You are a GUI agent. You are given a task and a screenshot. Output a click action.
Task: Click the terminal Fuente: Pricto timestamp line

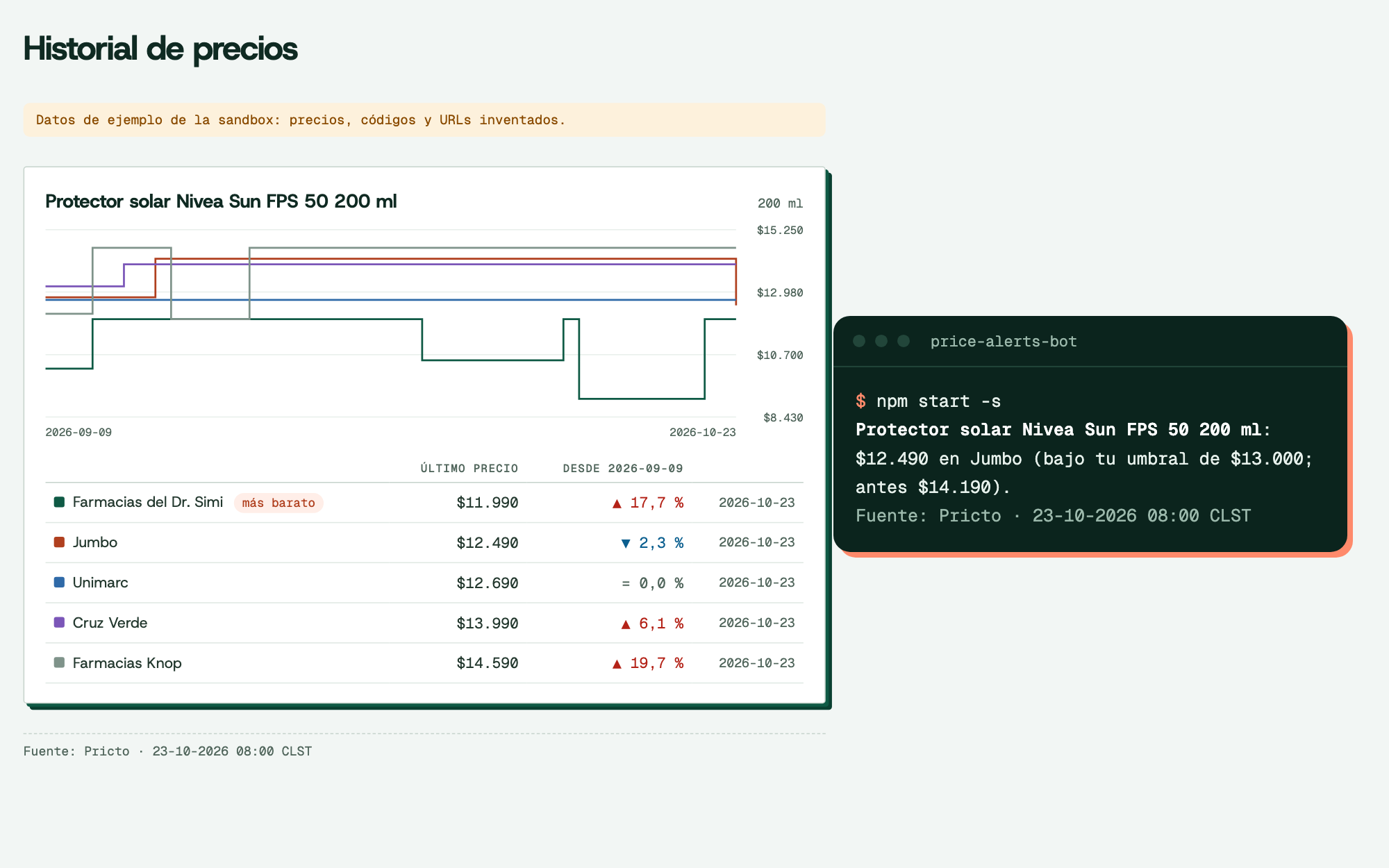1053,516
